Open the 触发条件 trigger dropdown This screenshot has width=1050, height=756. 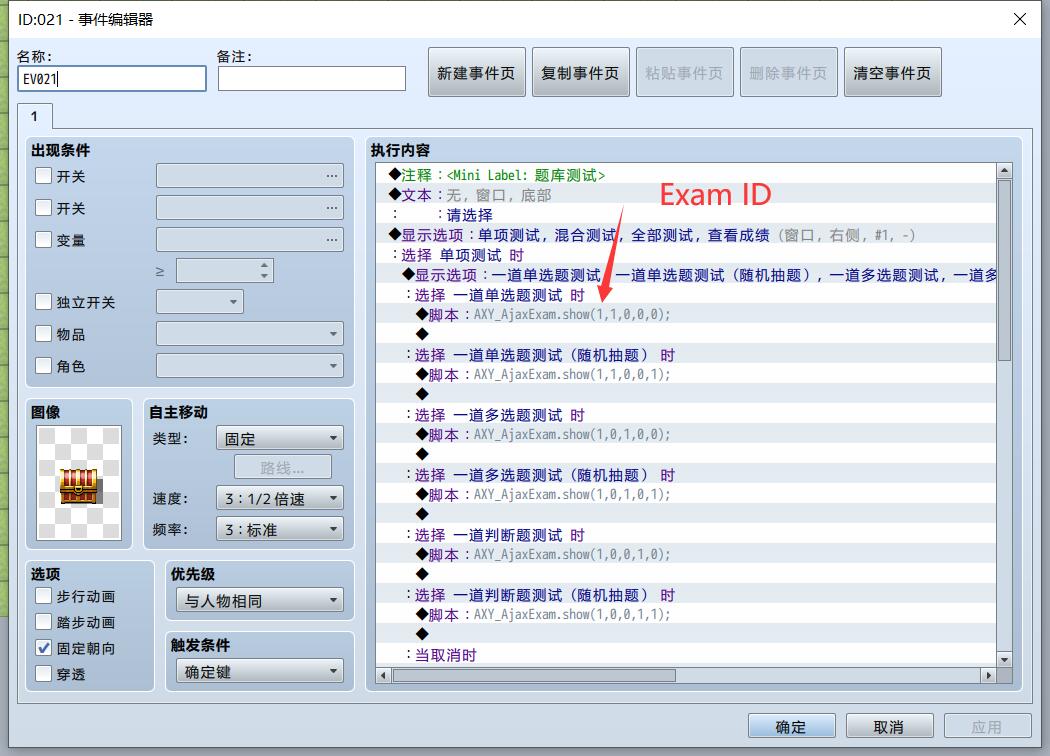(x=260, y=672)
